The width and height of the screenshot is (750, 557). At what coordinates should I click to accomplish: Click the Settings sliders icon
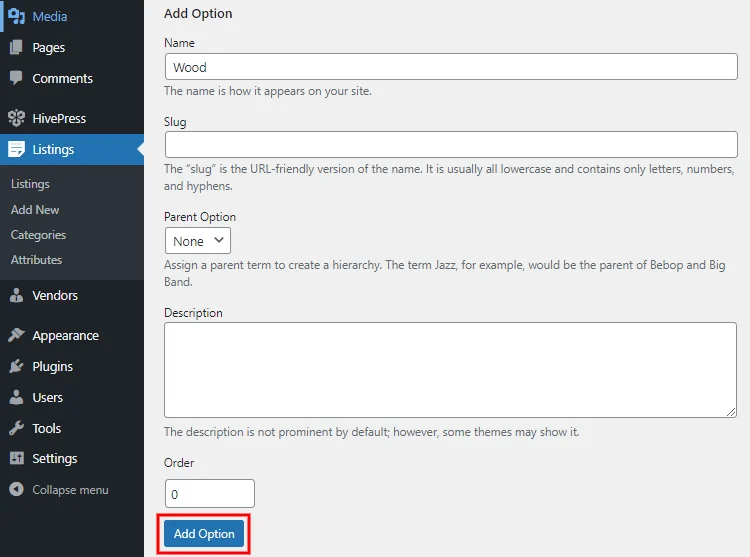coord(16,458)
